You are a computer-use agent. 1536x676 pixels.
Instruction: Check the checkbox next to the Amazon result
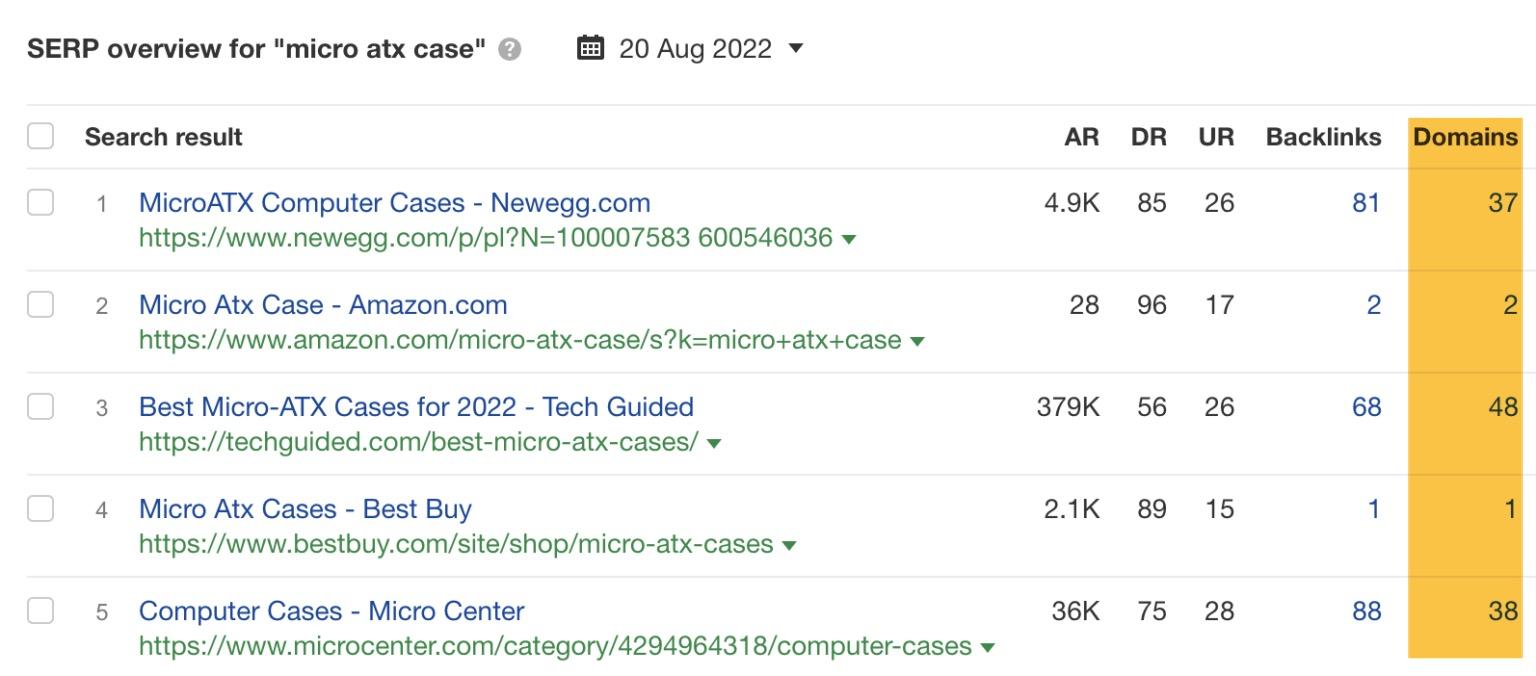[40, 305]
